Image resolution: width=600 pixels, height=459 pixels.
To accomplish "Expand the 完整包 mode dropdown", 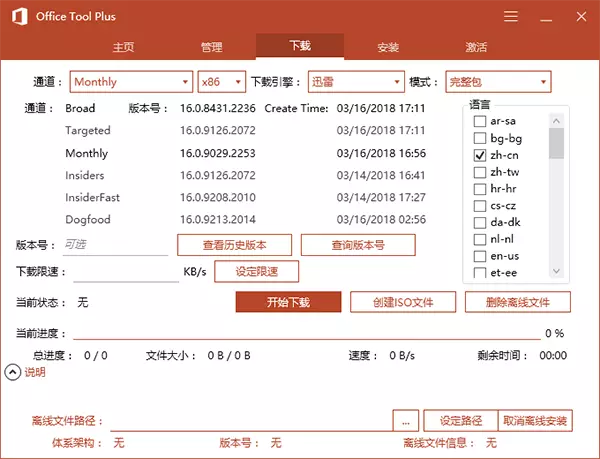I will click(497, 82).
